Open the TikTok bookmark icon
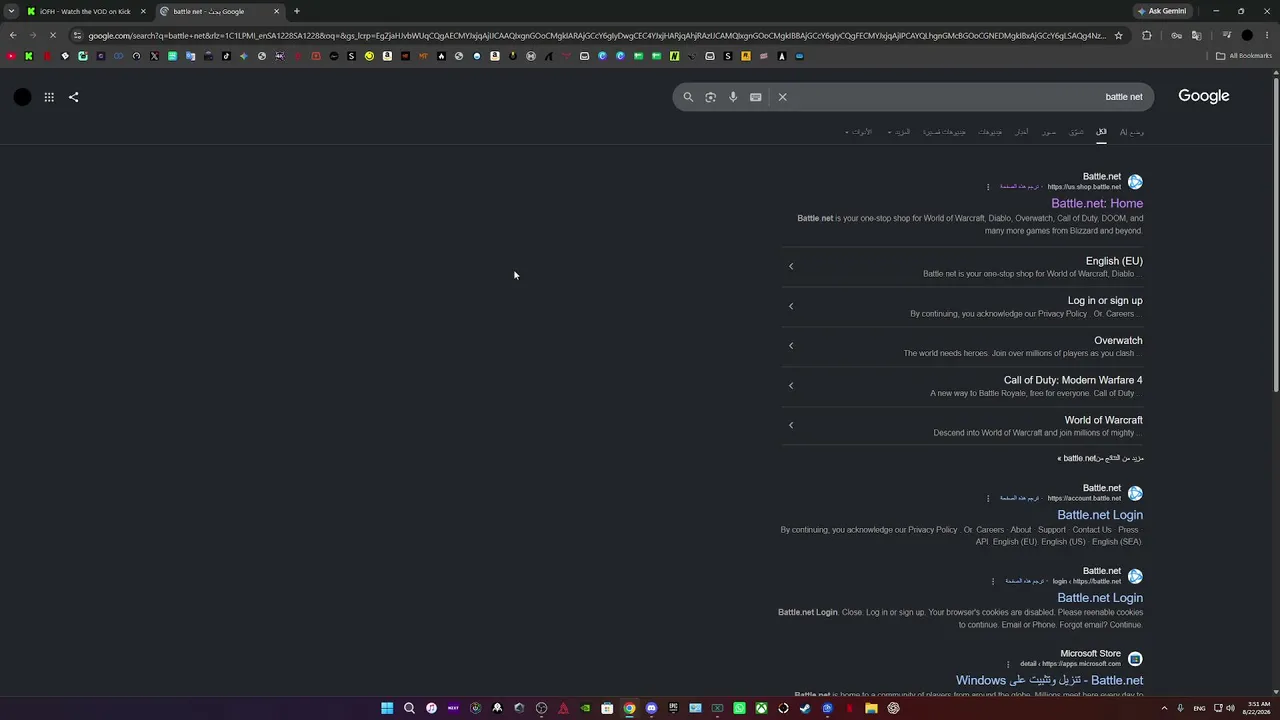 pyautogui.click(x=226, y=56)
